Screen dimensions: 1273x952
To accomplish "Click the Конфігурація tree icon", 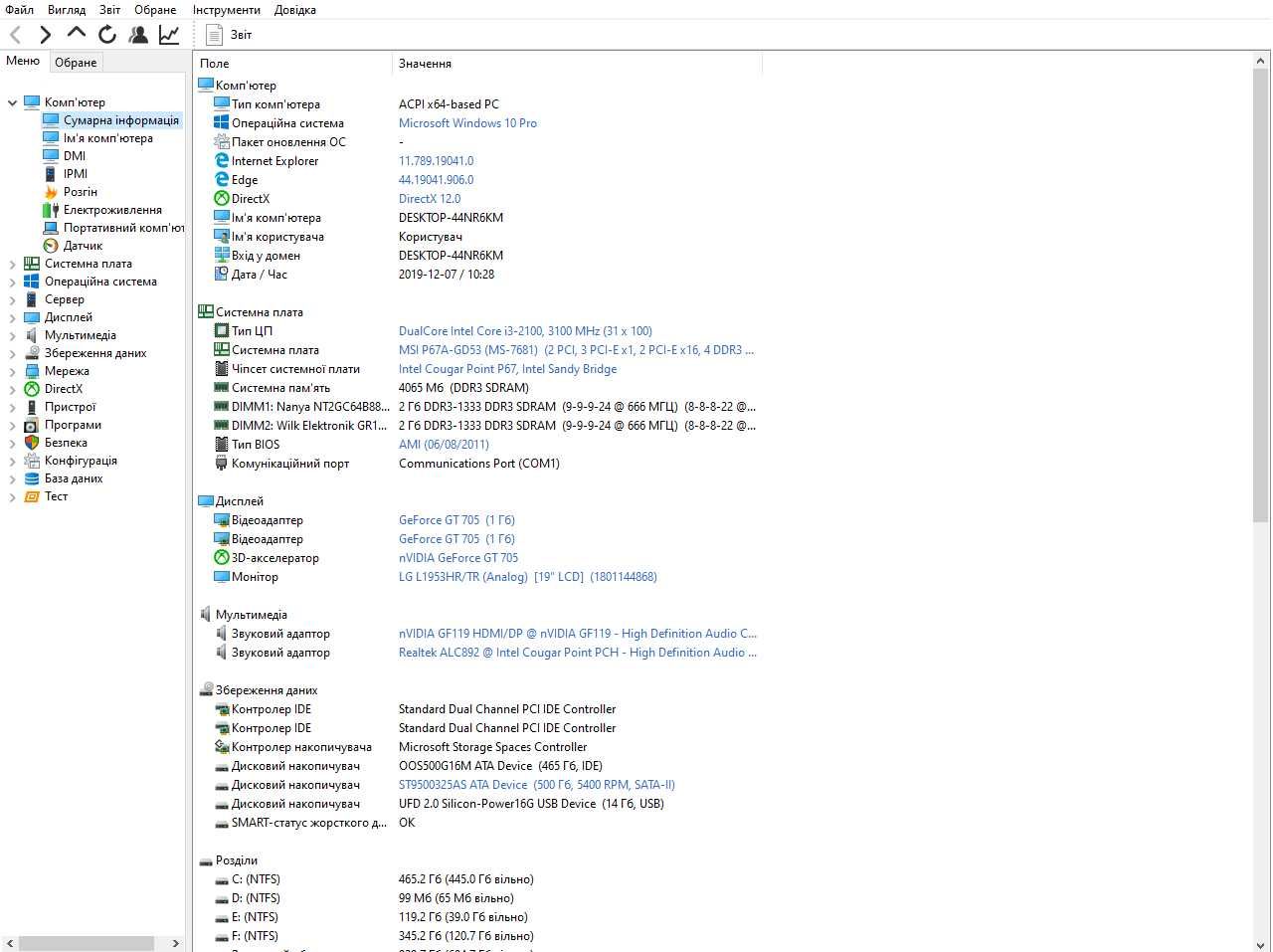I will pyautogui.click(x=32, y=461).
